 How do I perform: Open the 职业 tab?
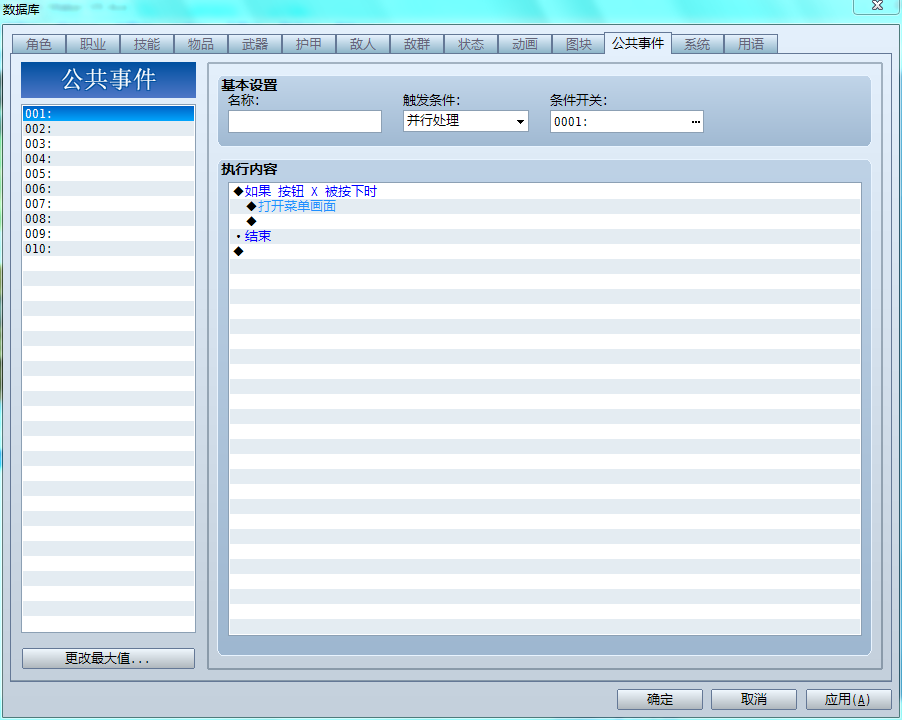point(93,44)
